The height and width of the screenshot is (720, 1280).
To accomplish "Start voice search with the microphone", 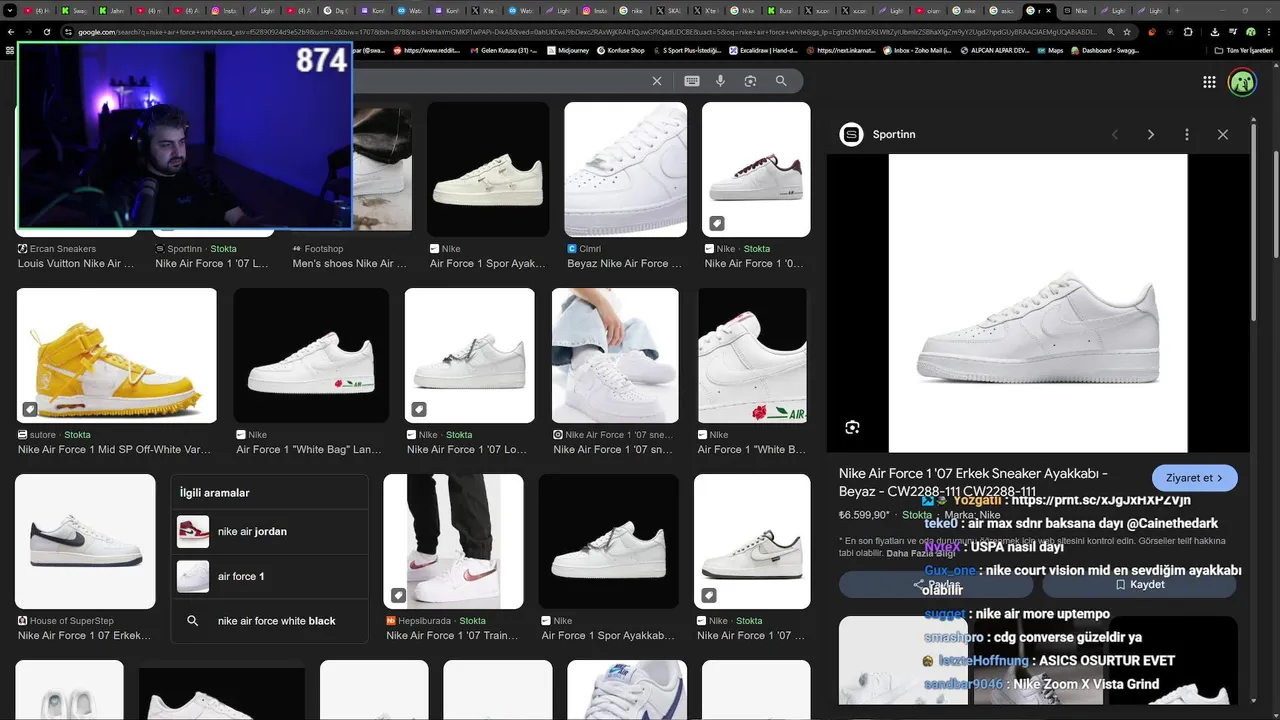I will pos(721,81).
